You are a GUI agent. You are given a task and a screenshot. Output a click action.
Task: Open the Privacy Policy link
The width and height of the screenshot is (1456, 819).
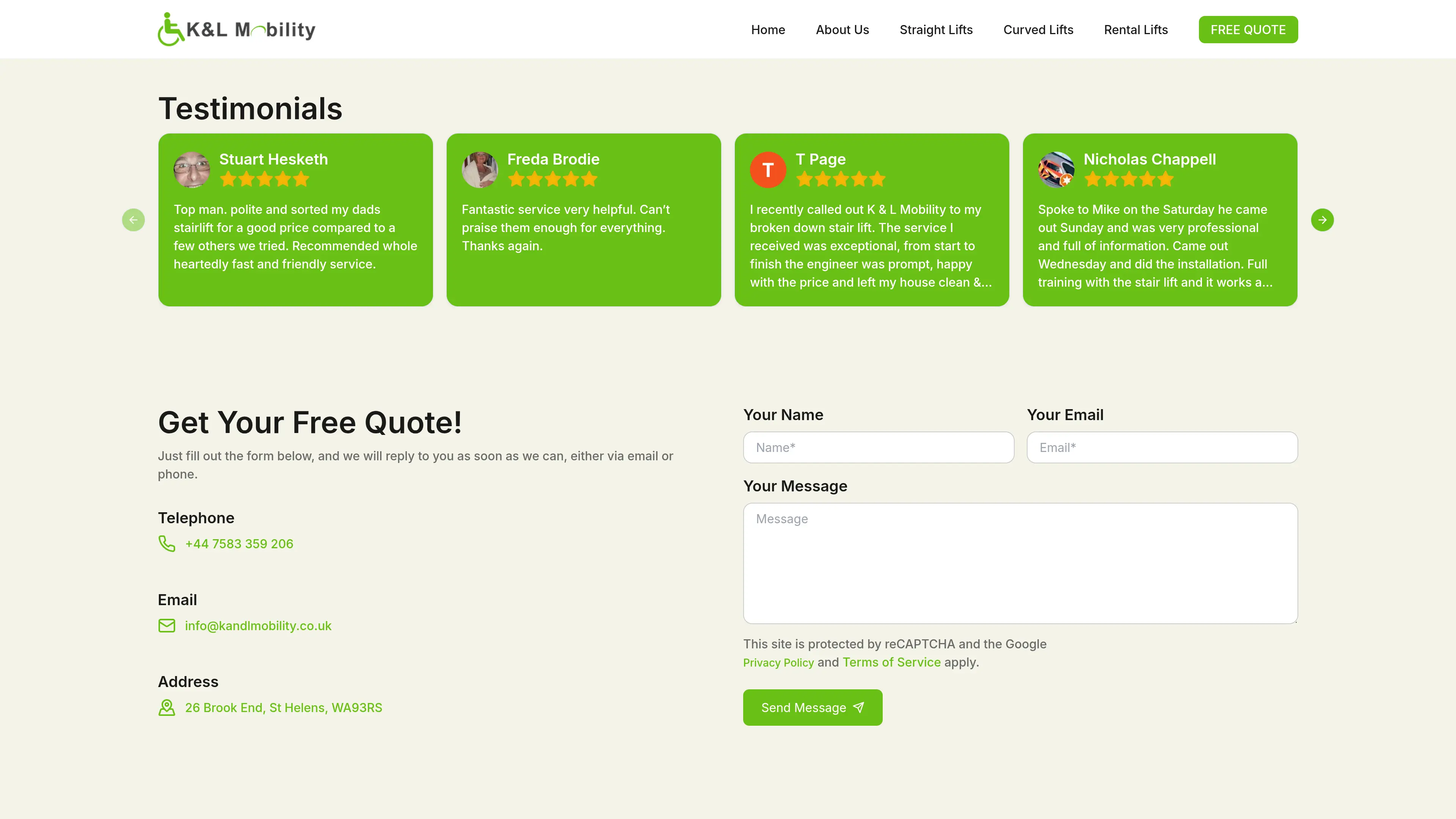(778, 662)
